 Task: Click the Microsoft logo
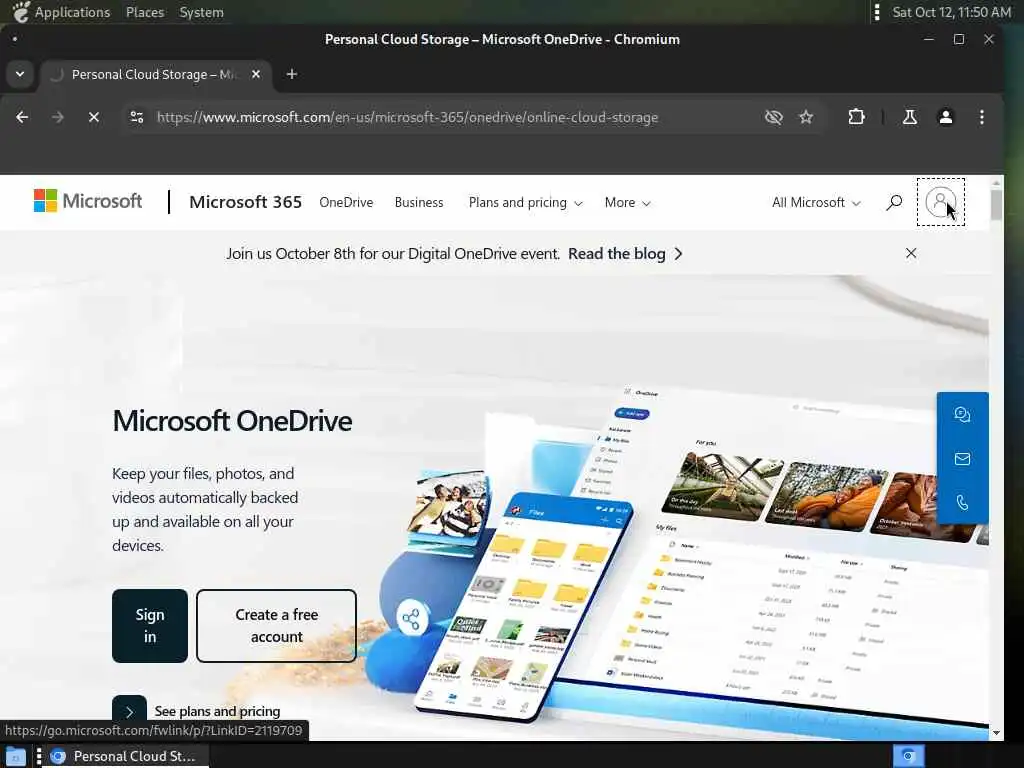(88, 200)
